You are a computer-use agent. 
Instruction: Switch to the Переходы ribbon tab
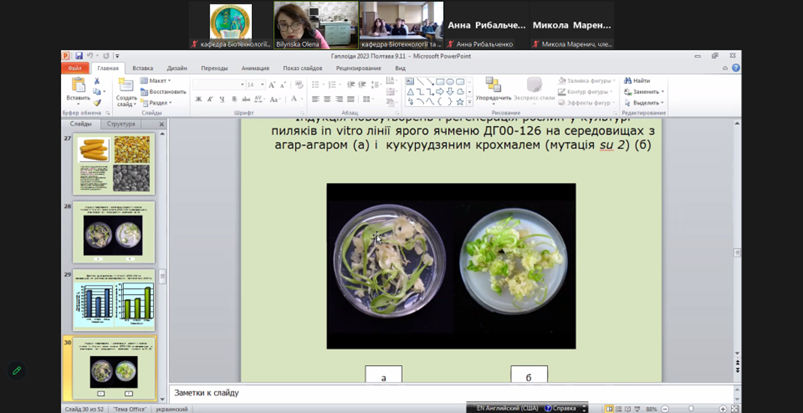214,68
